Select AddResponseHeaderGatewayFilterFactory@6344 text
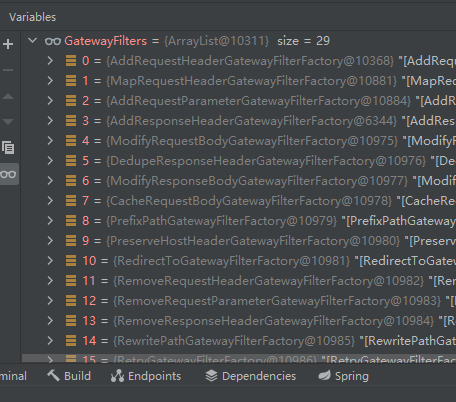This screenshot has width=456, height=402. coord(252,121)
